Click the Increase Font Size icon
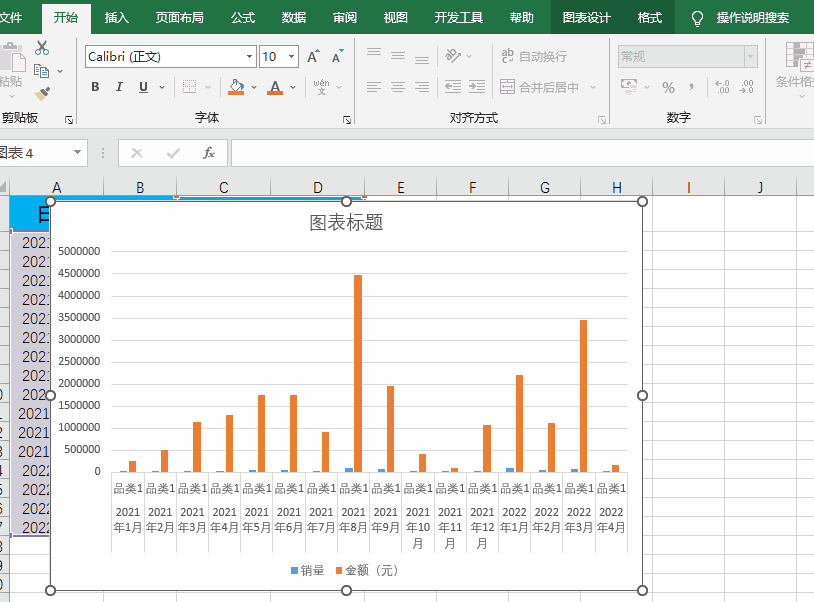Screen dimensions: 814x602 pyautogui.click(x=313, y=57)
